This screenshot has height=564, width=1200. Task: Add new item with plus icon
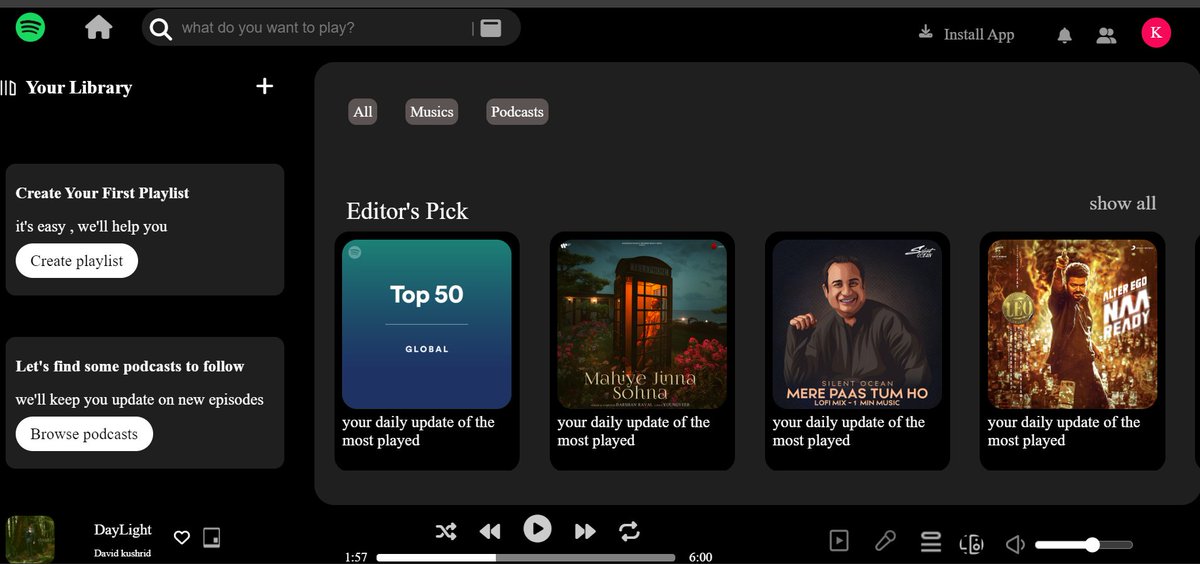point(264,86)
